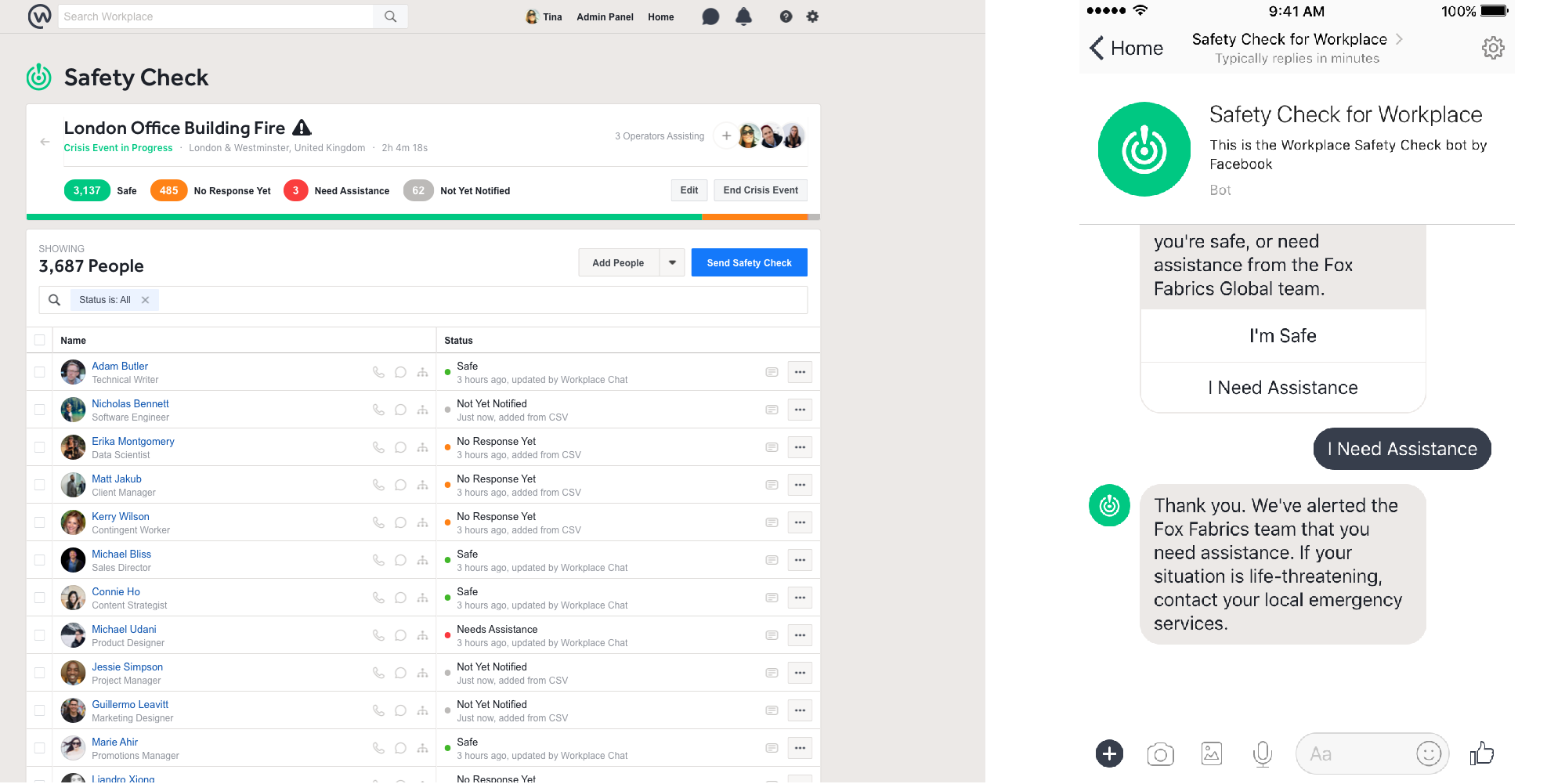Open more options for Erika Montgomery
This screenshot has width=1547, height=784.
pos(800,447)
